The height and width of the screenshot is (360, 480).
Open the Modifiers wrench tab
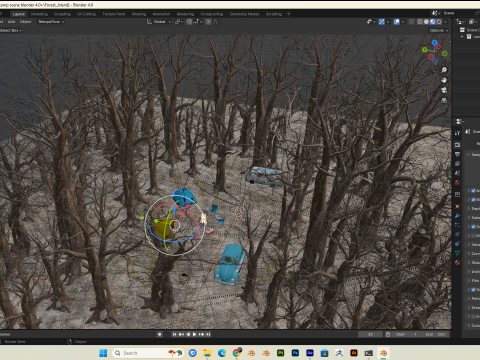tap(457, 216)
